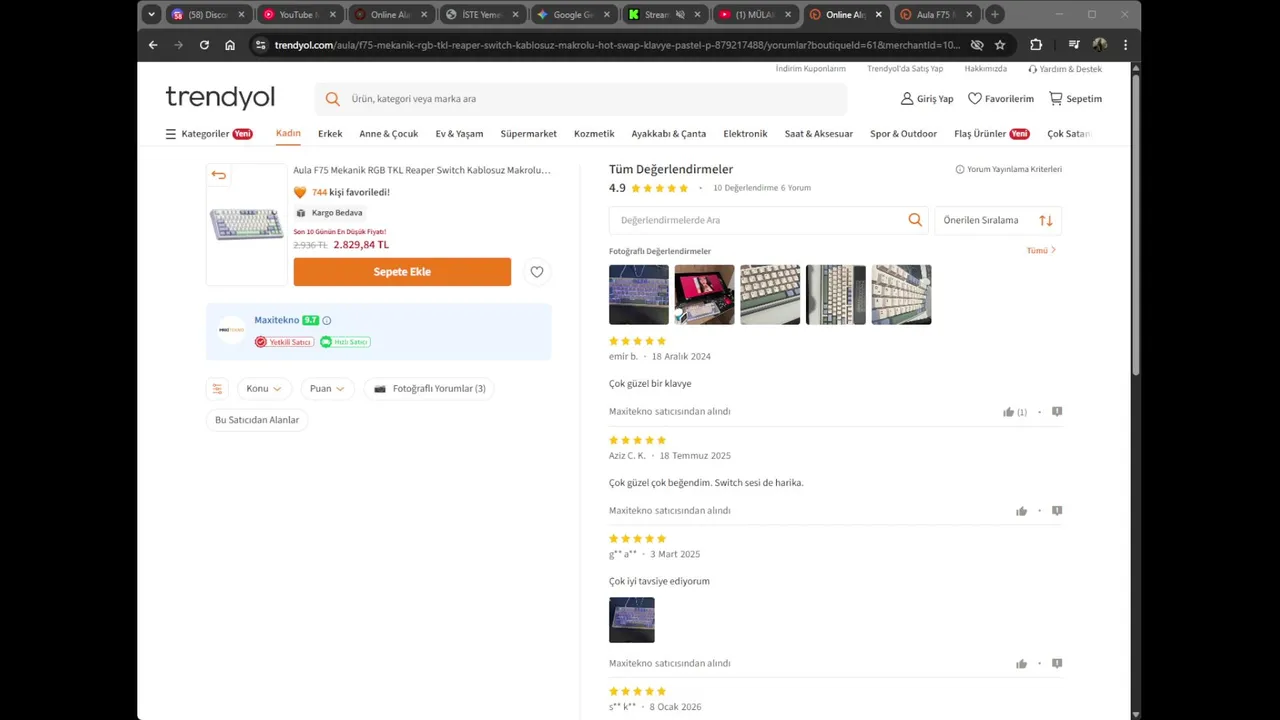Open Elektronik category menu
Screen dimensions: 1280x720
745,134
